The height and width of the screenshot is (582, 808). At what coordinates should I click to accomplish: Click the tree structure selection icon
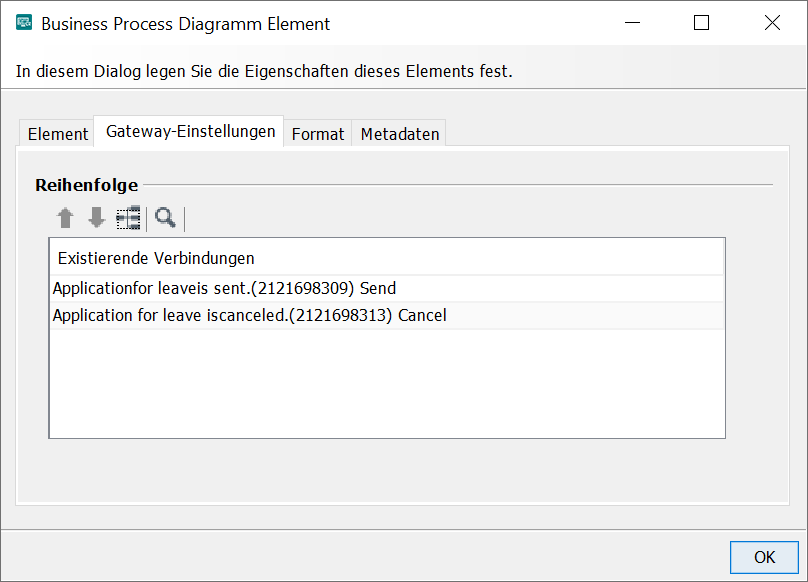[128, 218]
